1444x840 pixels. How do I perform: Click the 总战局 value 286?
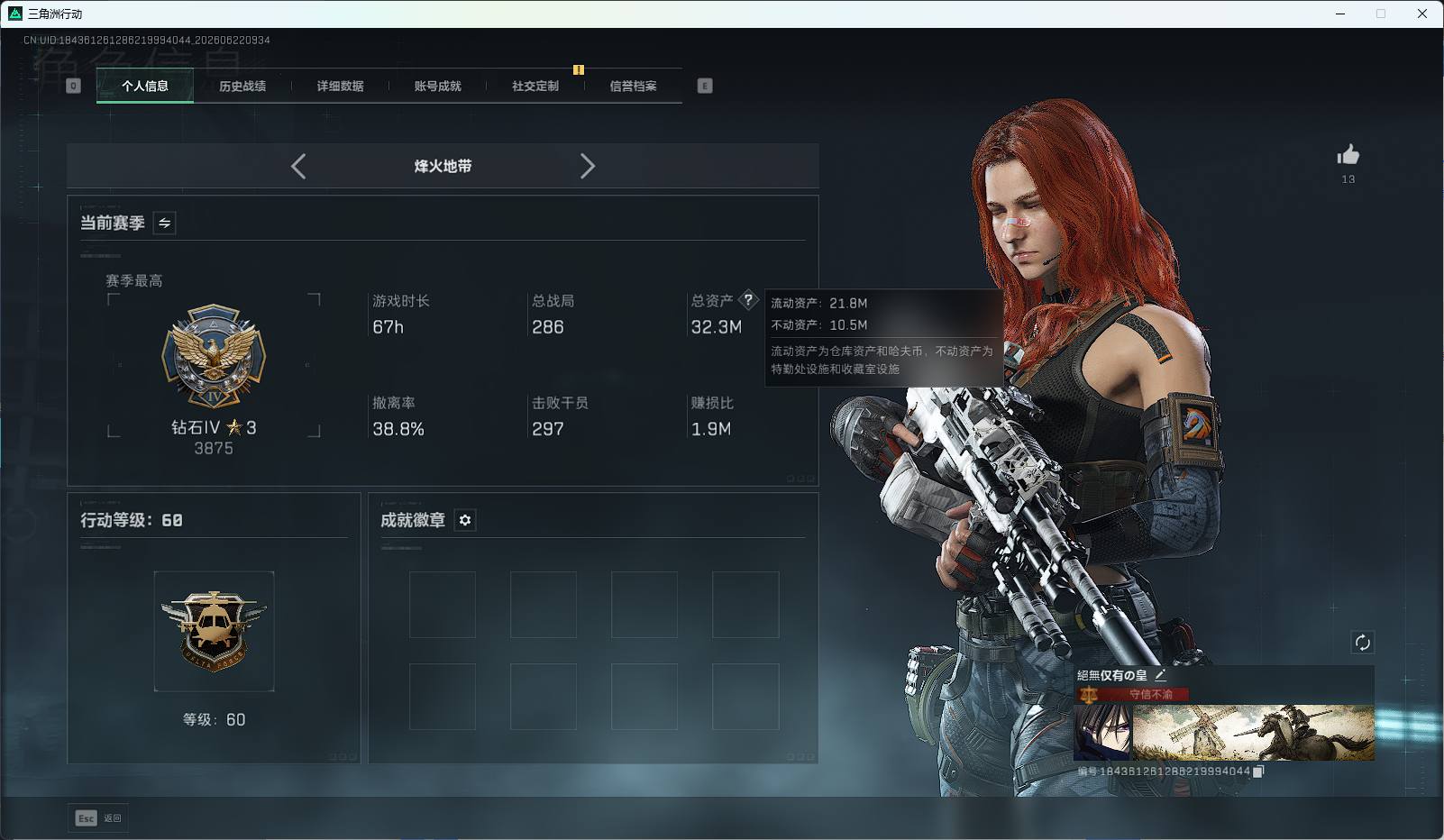(x=548, y=327)
